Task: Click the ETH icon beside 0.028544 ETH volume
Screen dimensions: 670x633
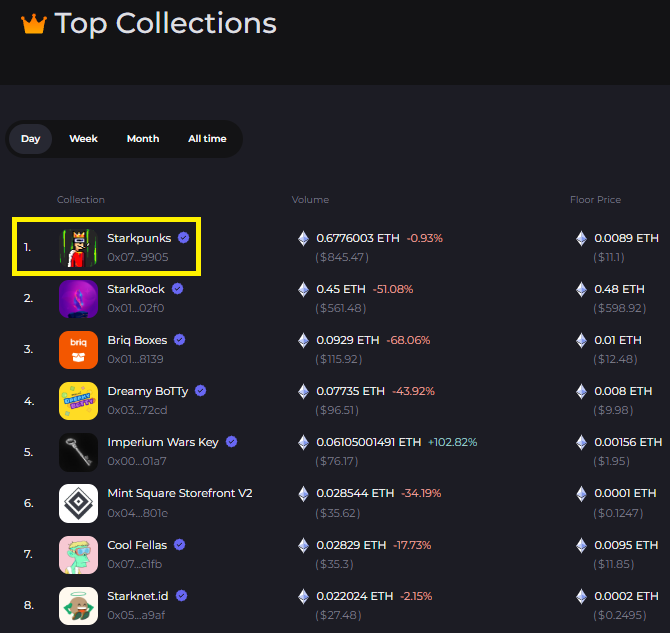Action: 303,494
